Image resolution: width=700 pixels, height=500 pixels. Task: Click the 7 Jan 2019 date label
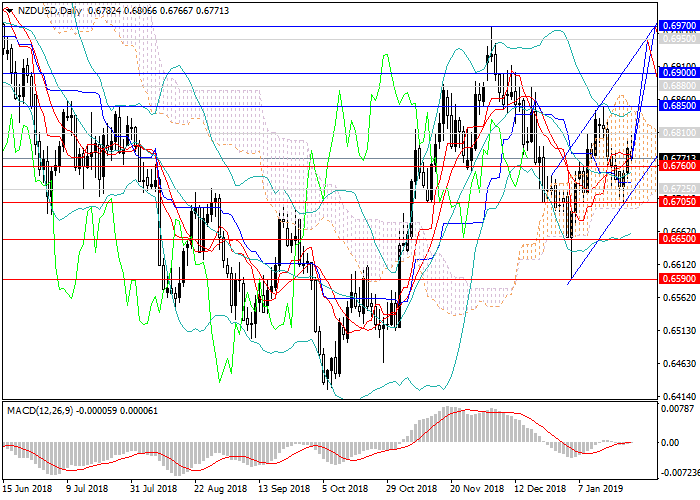click(603, 490)
